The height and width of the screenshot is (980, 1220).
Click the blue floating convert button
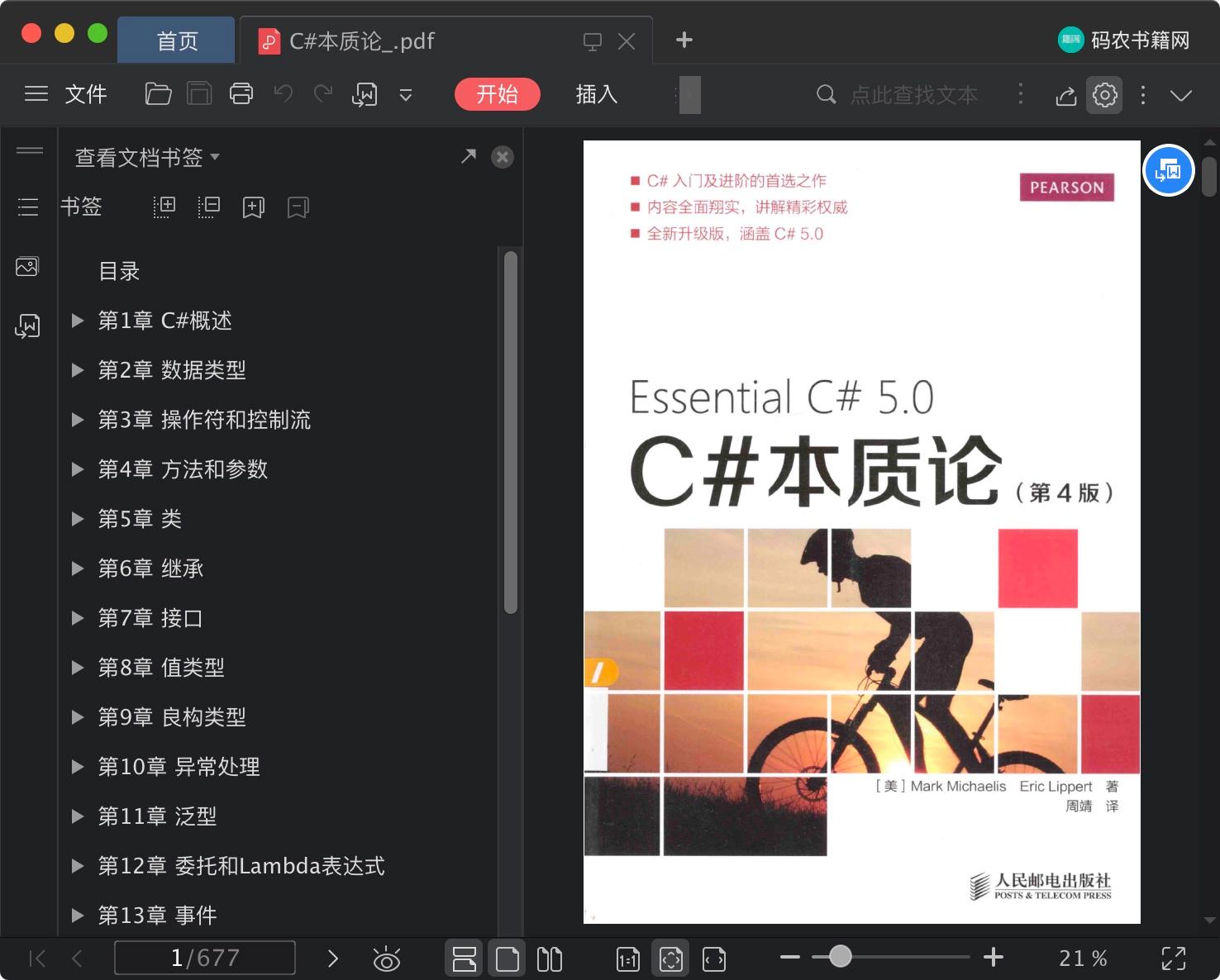pos(1169,170)
